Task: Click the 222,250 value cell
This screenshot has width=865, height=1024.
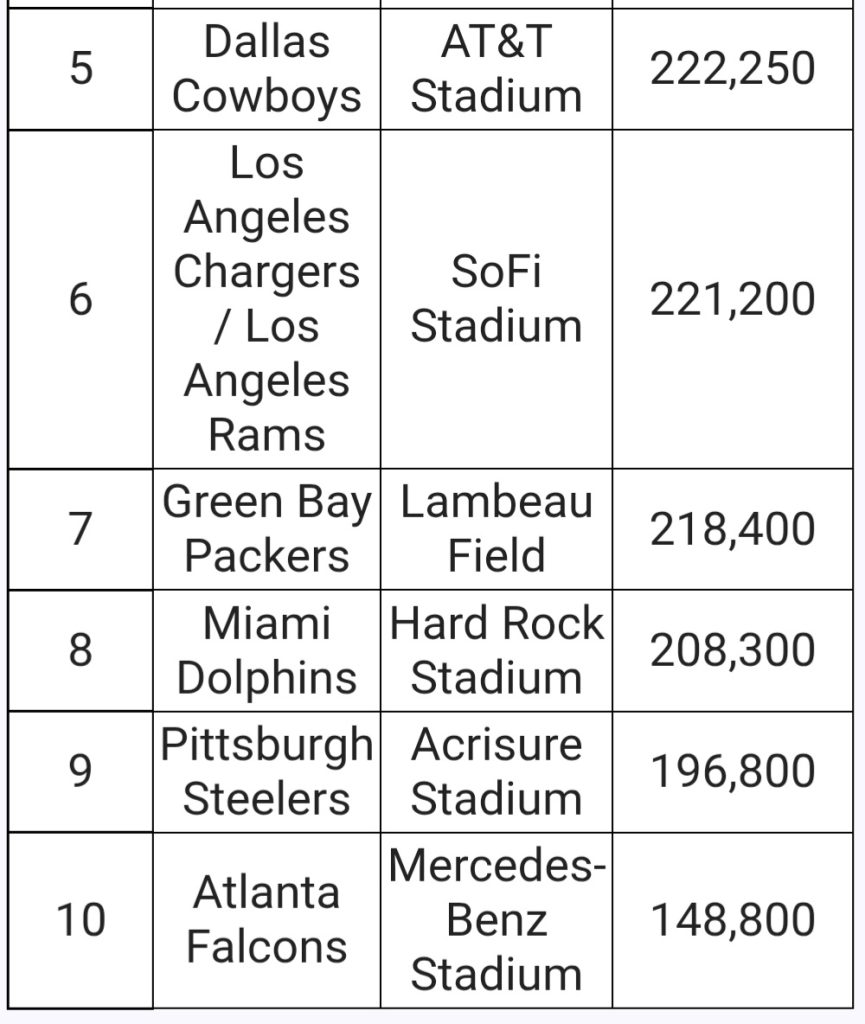Action: coord(732,69)
